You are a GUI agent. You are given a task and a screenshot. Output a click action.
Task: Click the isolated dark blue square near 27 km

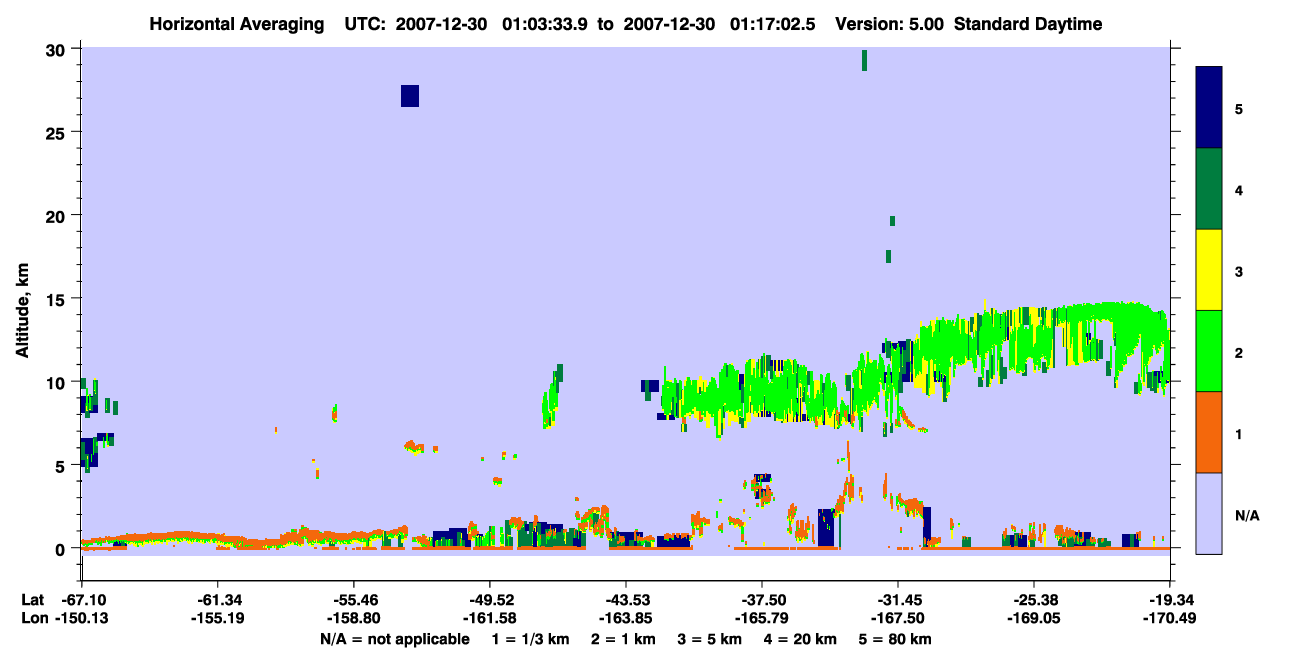pos(410,96)
